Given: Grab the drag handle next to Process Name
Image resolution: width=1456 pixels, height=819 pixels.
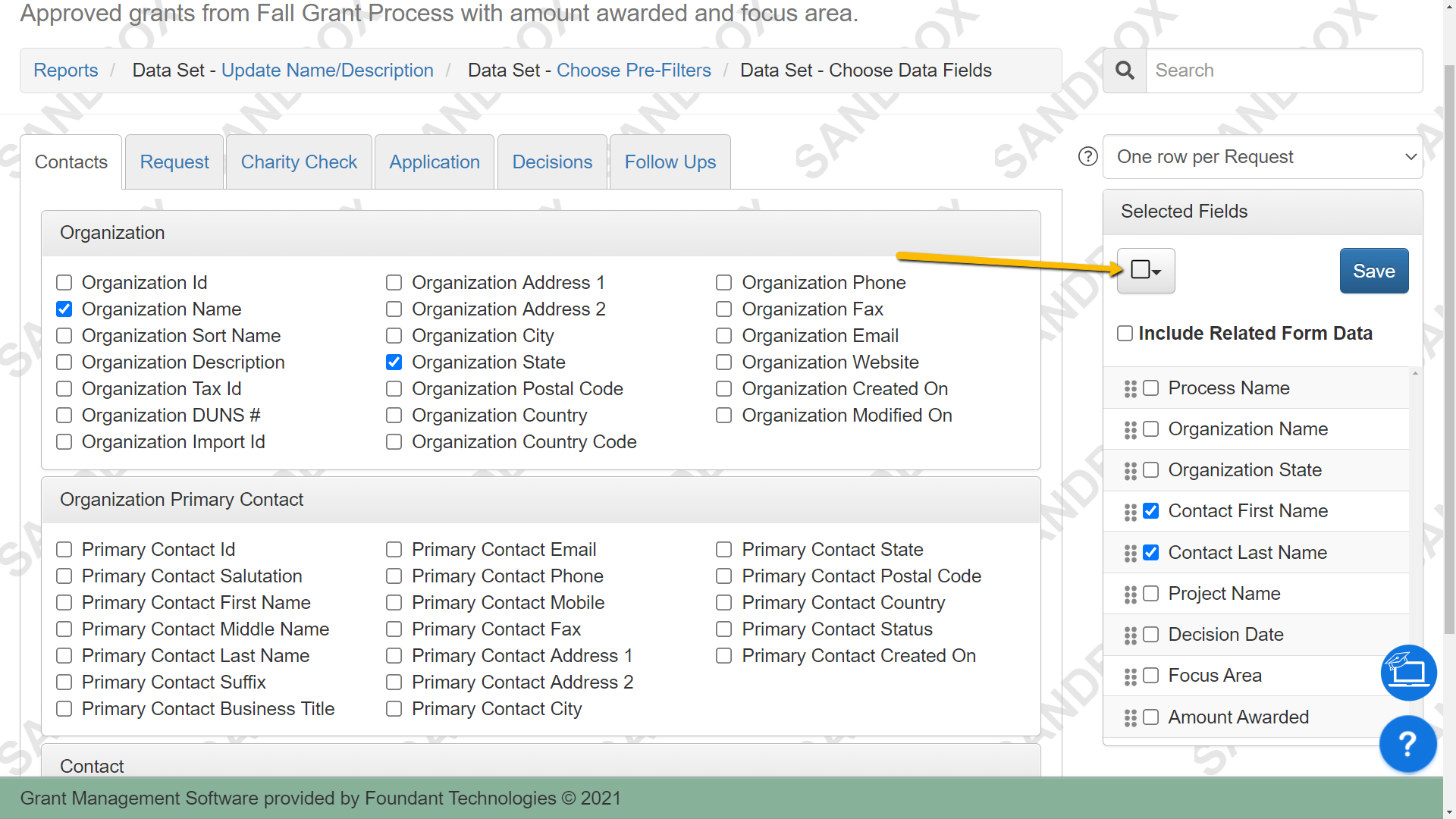Looking at the screenshot, I should pos(1130,389).
